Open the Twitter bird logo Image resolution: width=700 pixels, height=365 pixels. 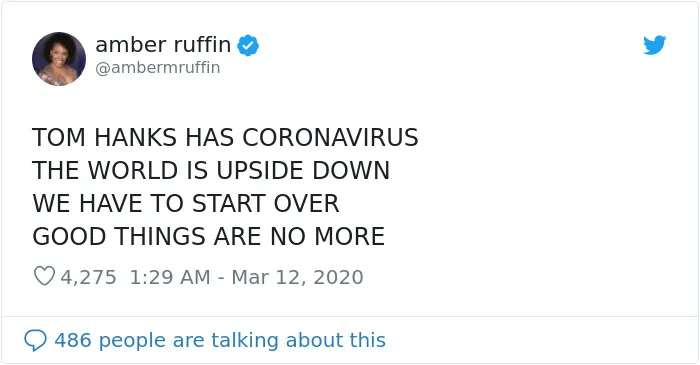coord(654,45)
